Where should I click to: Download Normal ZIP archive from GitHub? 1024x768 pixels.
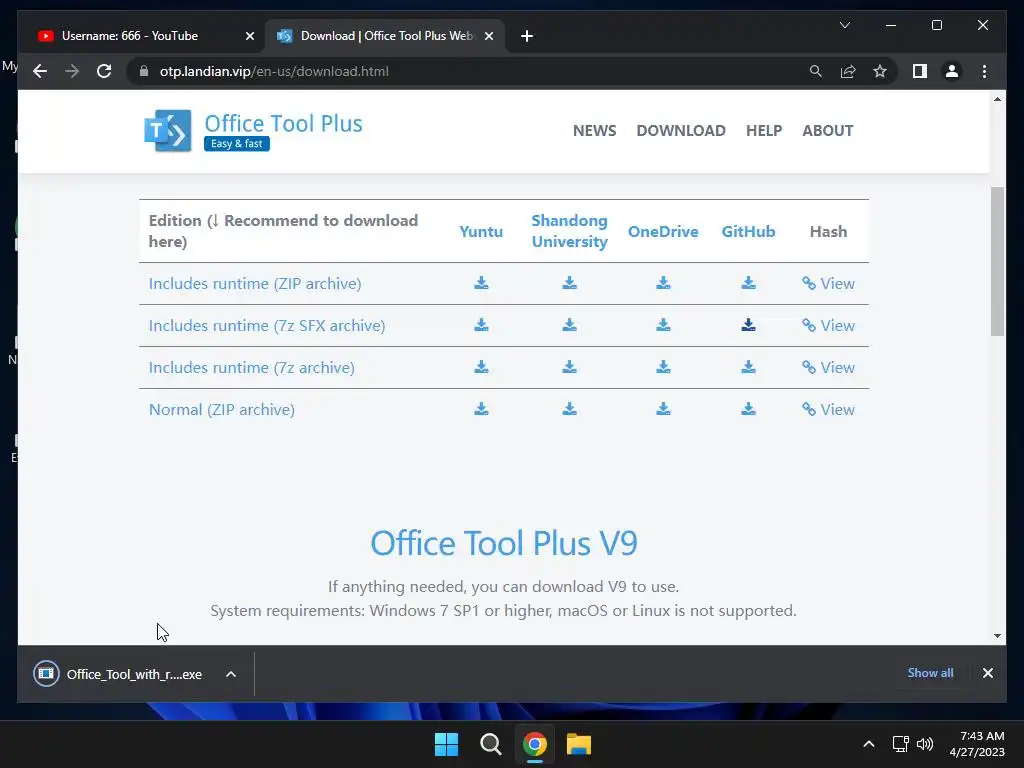tap(748, 409)
